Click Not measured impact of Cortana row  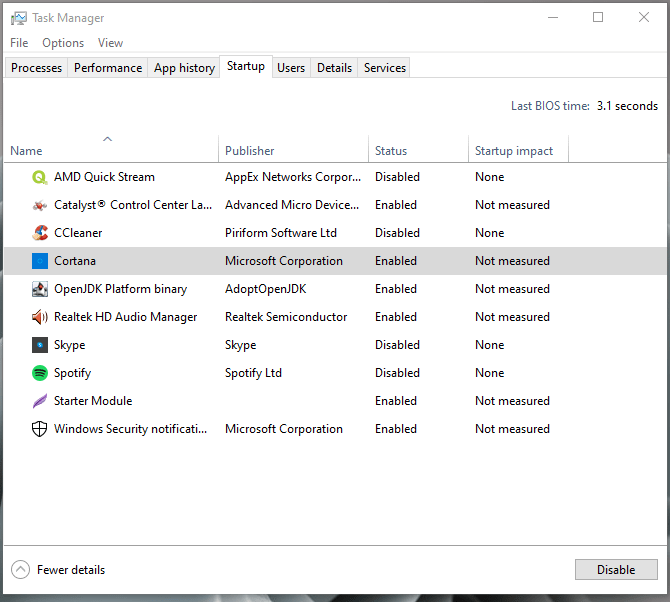(x=512, y=261)
